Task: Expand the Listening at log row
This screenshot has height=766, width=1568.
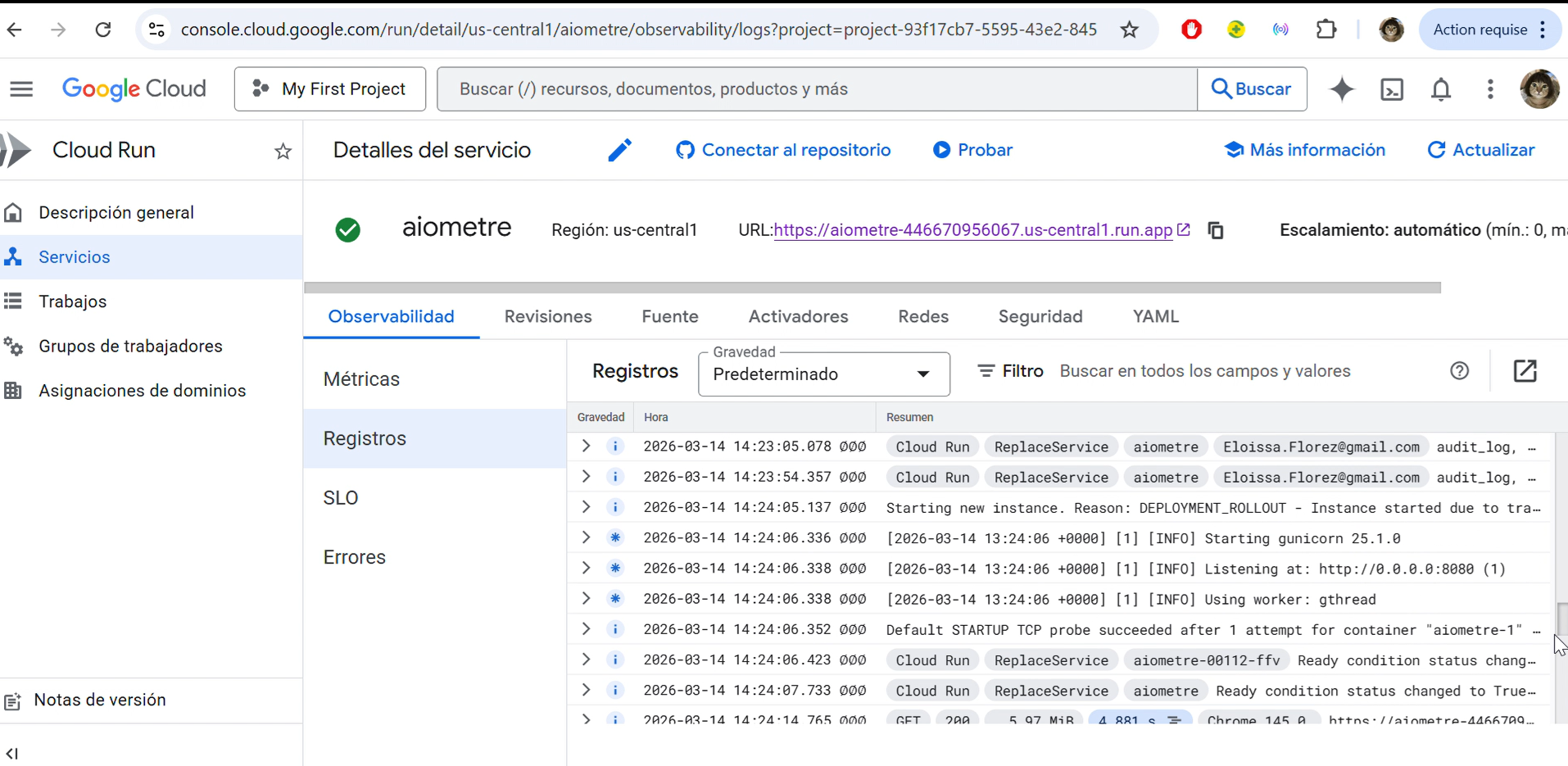Action: (586, 568)
